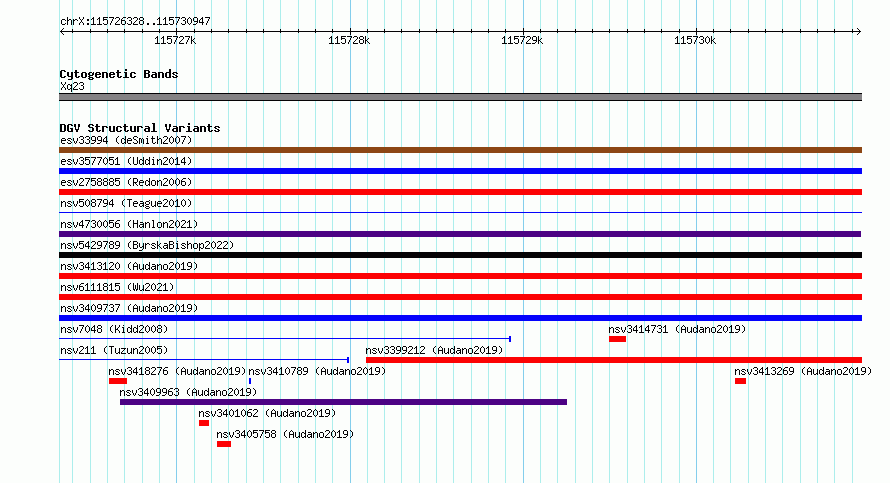
Task: Open the esv3577051 (Uddin2014) variant label
Action: point(126,161)
